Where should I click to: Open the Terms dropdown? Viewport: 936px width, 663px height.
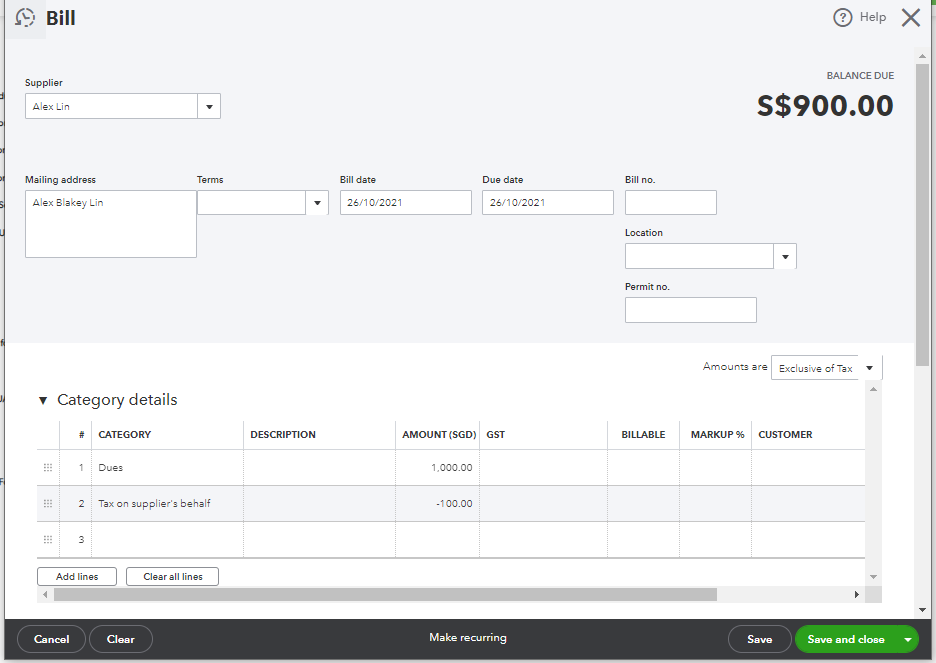[317, 202]
